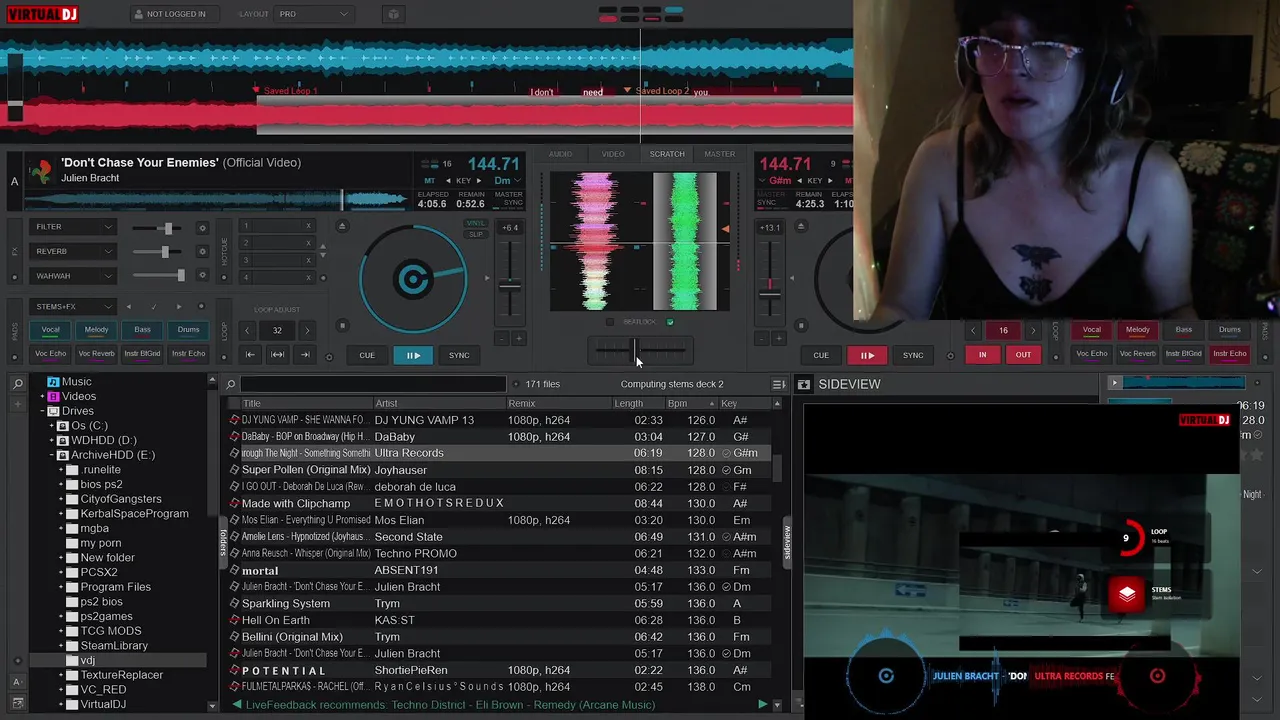
Task: Click the crossfader slider
Action: pyautogui.click(x=639, y=349)
